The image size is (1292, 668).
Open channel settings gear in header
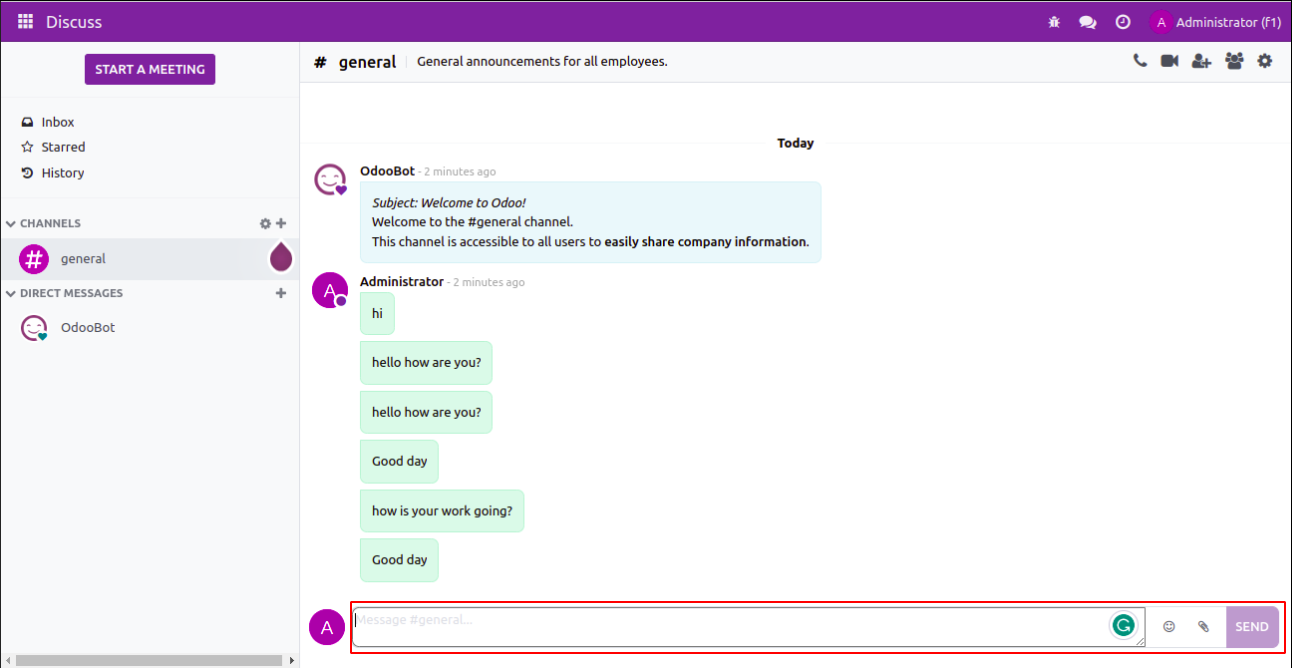tap(1265, 61)
